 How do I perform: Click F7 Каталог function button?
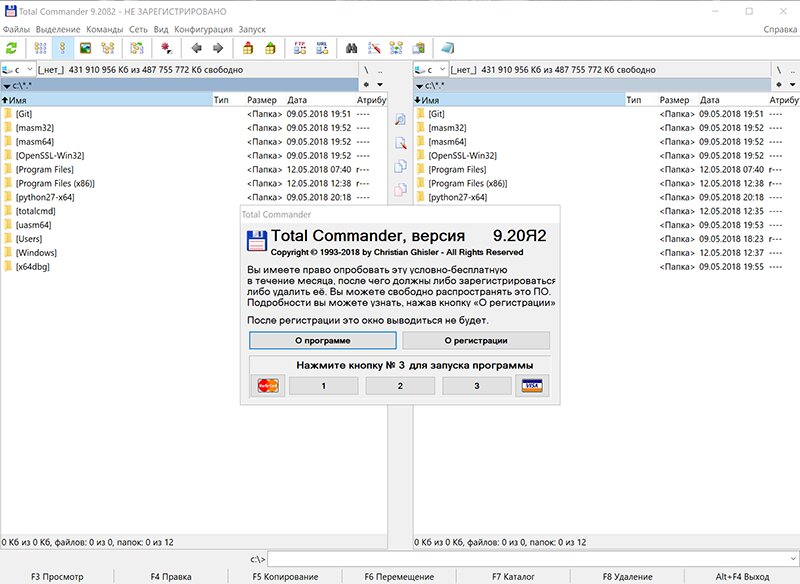513,576
